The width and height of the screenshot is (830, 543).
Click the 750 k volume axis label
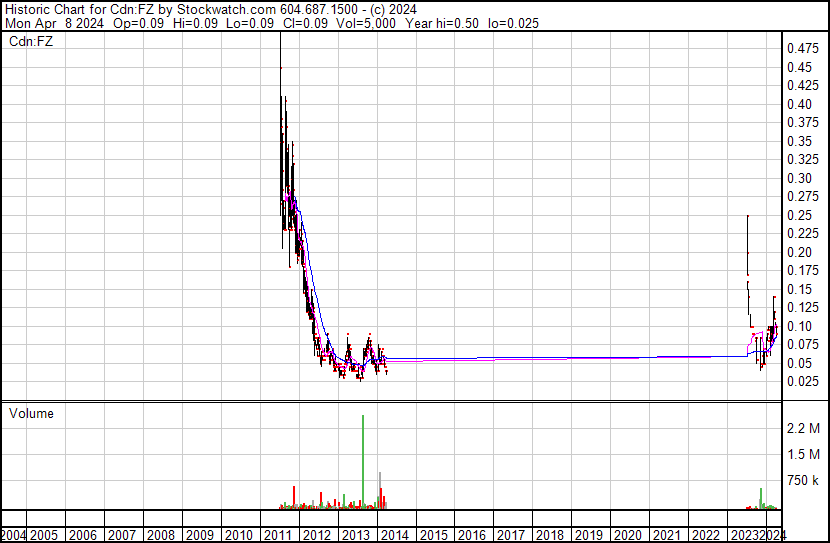point(803,481)
